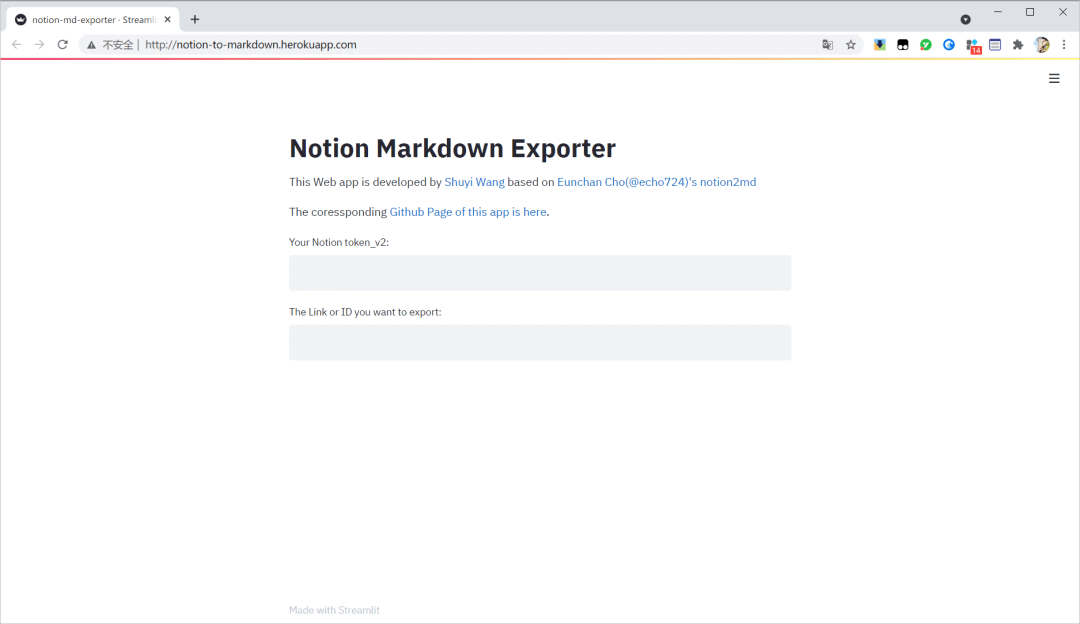Open the Github Page of this app link

[x=468, y=212]
